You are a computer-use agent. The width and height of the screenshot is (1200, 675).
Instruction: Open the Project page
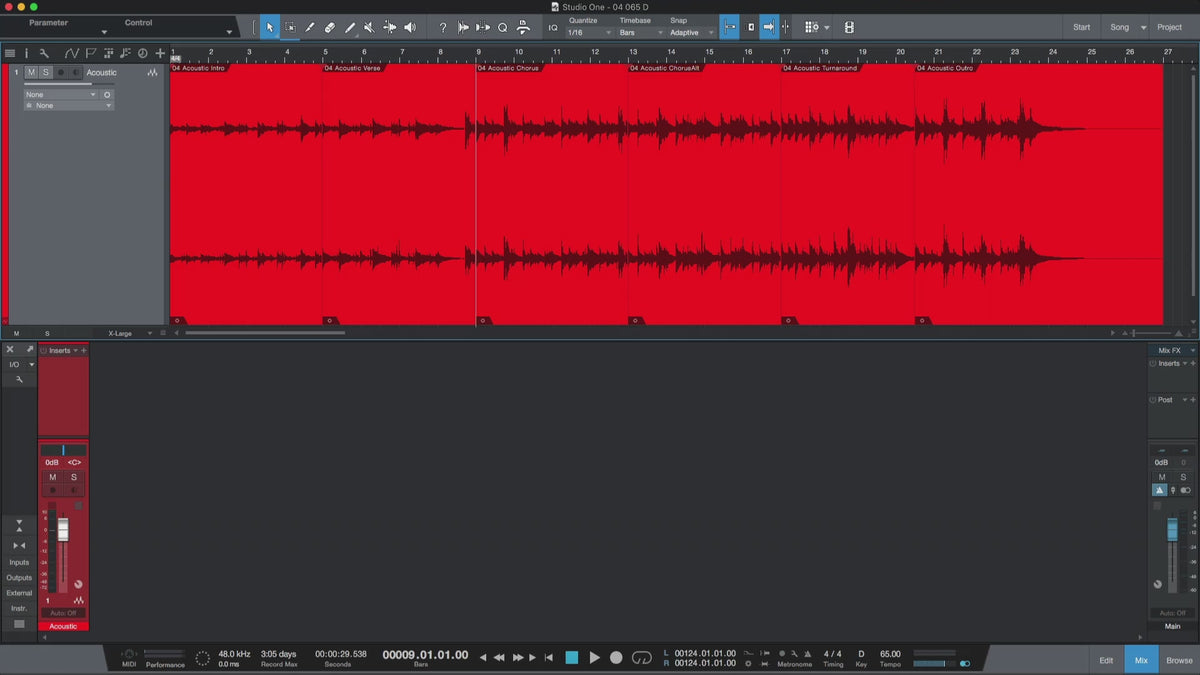click(1169, 27)
